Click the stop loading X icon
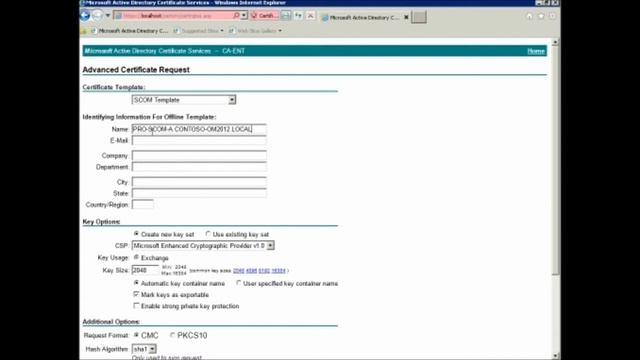This screenshot has width=640, height=360. coord(311,16)
